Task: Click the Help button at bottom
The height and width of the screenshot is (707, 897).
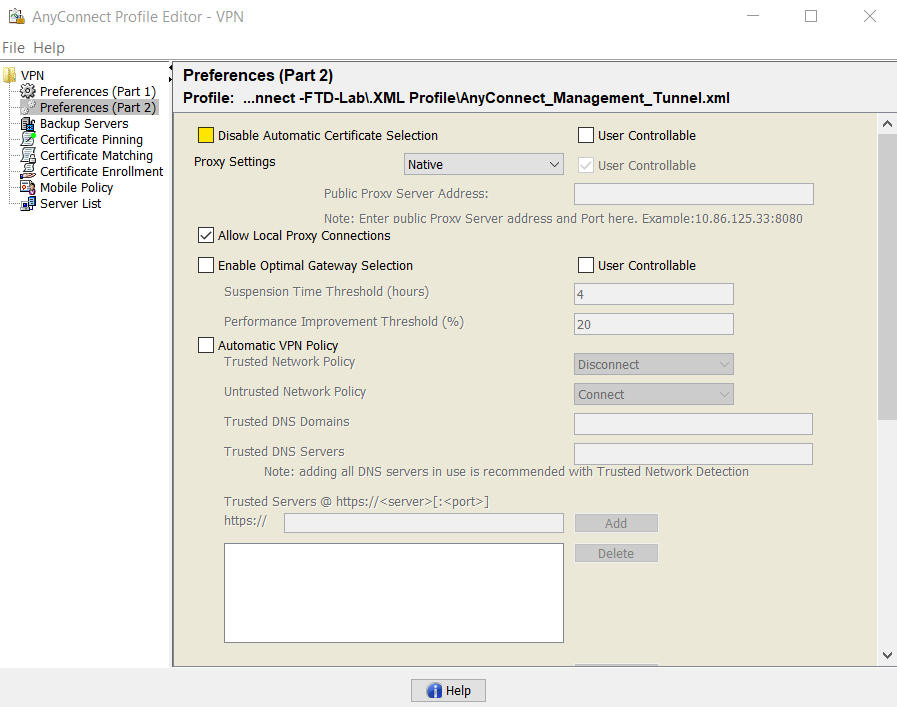Action: pos(448,690)
